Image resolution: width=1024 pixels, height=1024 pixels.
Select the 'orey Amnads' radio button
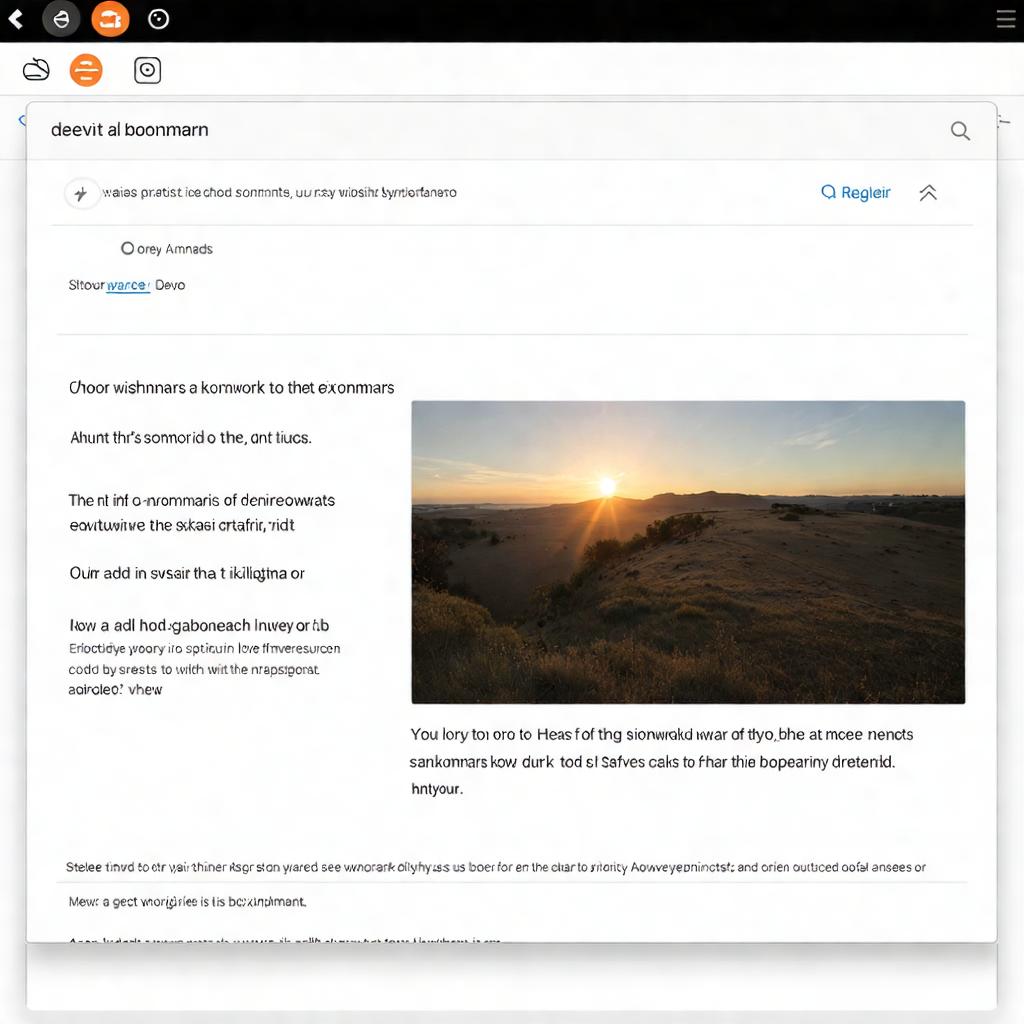(128, 247)
